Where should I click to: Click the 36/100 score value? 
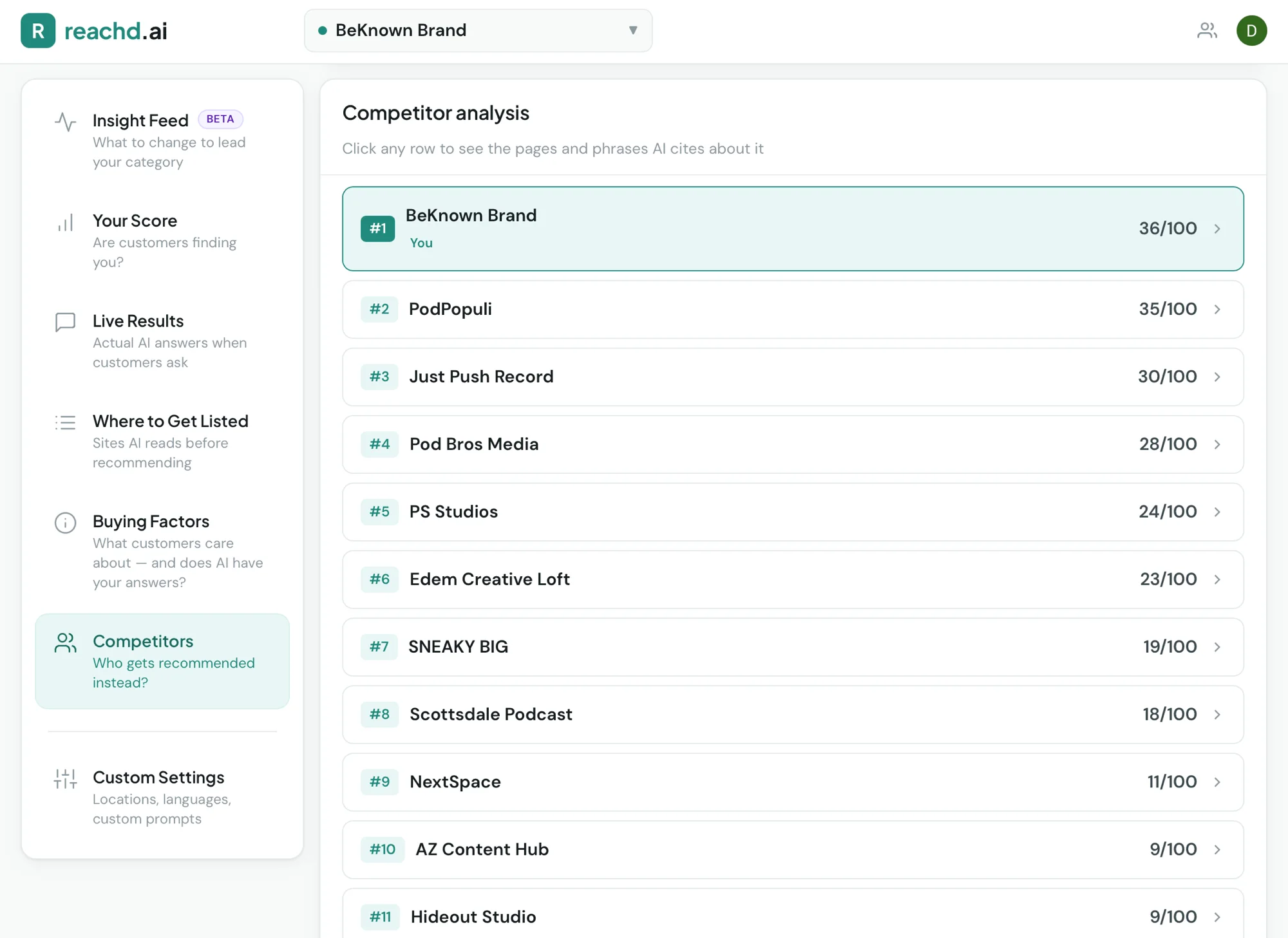[x=1168, y=229]
